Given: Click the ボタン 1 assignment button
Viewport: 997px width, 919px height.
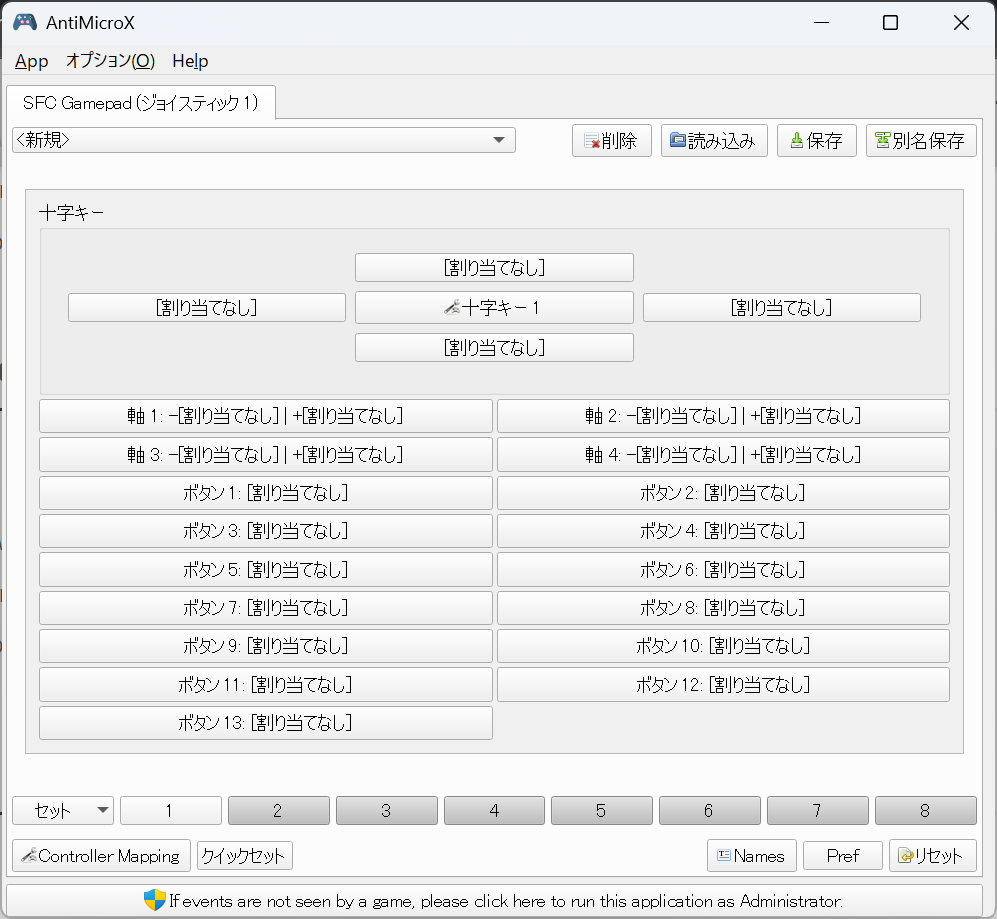Looking at the screenshot, I should pos(265,493).
